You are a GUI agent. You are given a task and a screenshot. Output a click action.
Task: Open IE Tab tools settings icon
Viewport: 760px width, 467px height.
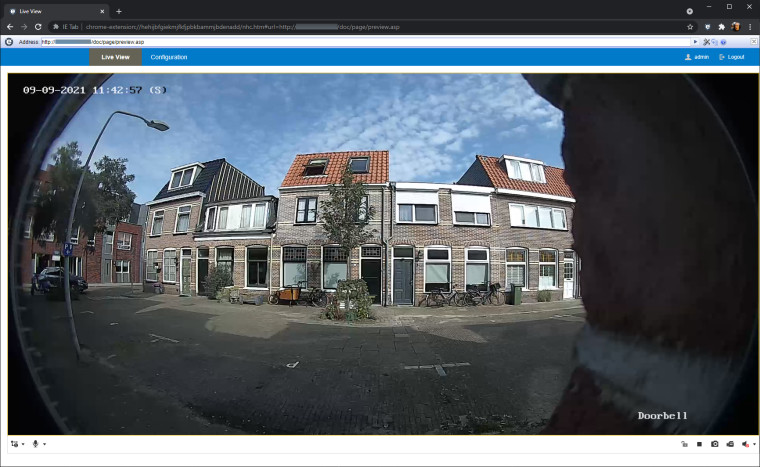(x=706, y=42)
